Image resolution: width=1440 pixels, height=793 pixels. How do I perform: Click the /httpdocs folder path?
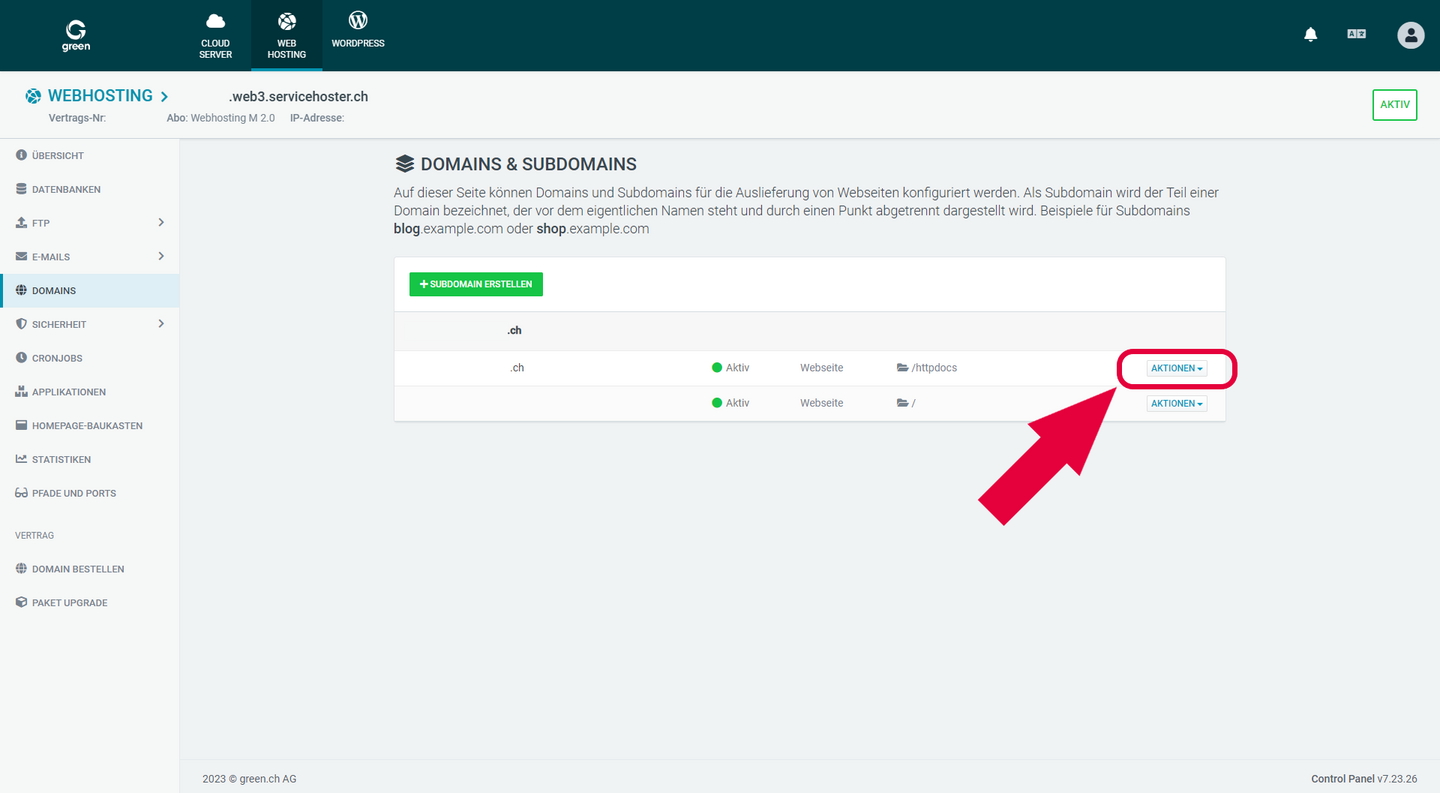point(927,368)
